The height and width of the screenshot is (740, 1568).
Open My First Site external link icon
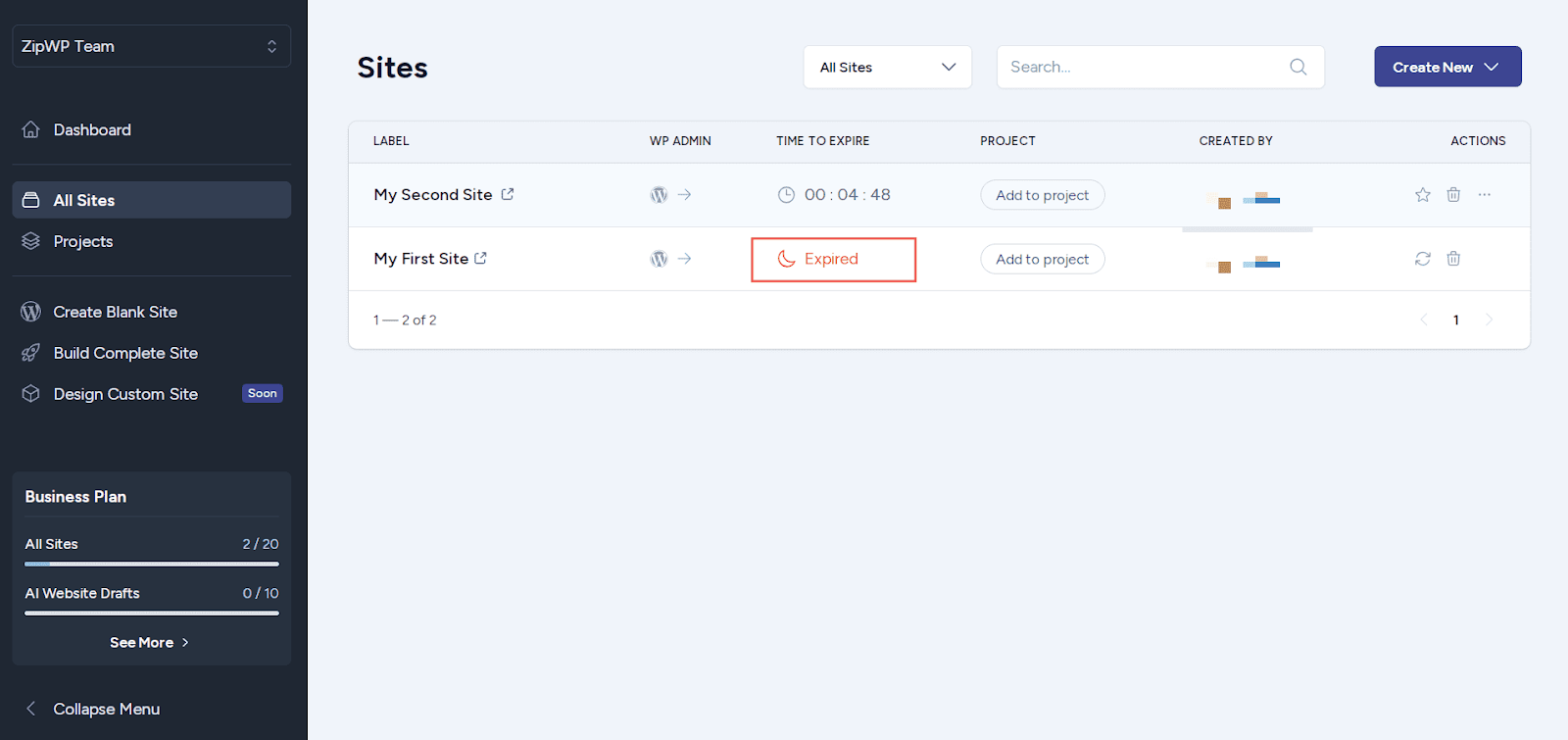[481, 259]
